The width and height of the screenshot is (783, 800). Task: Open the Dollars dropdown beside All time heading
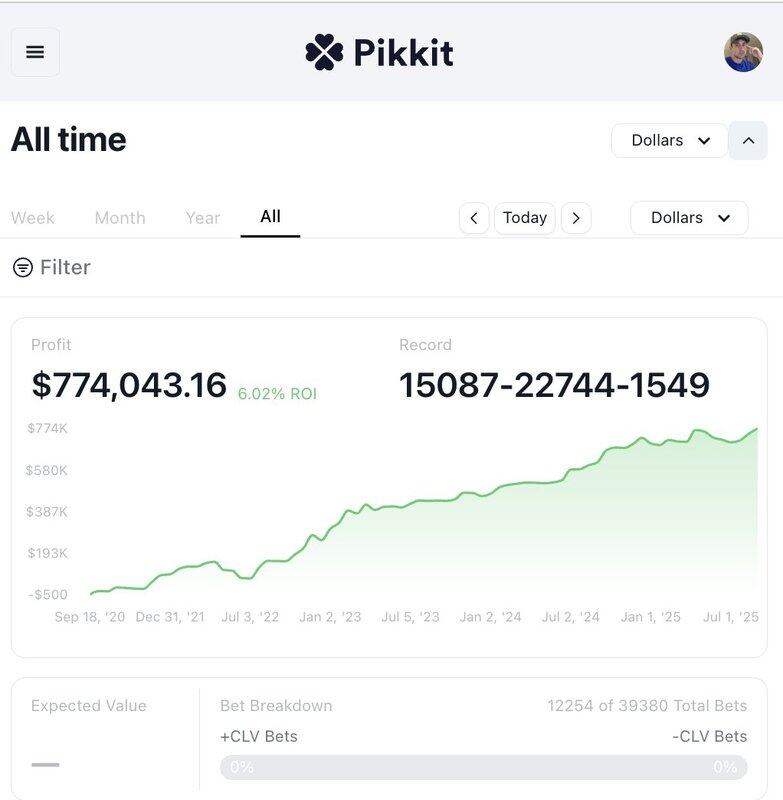pyautogui.click(x=669, y=140)
